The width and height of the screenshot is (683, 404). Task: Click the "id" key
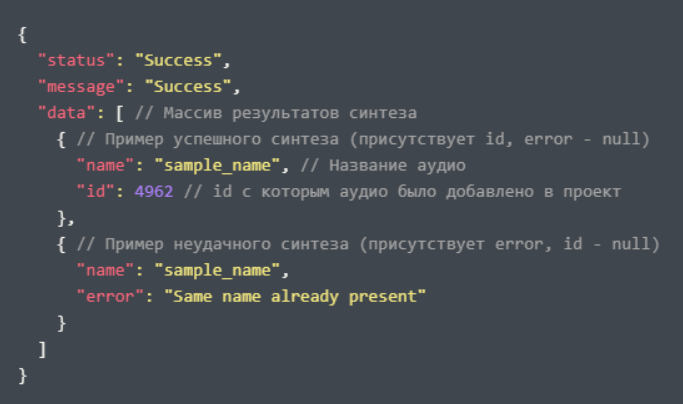pyautogui.click(x=96, y=191)
